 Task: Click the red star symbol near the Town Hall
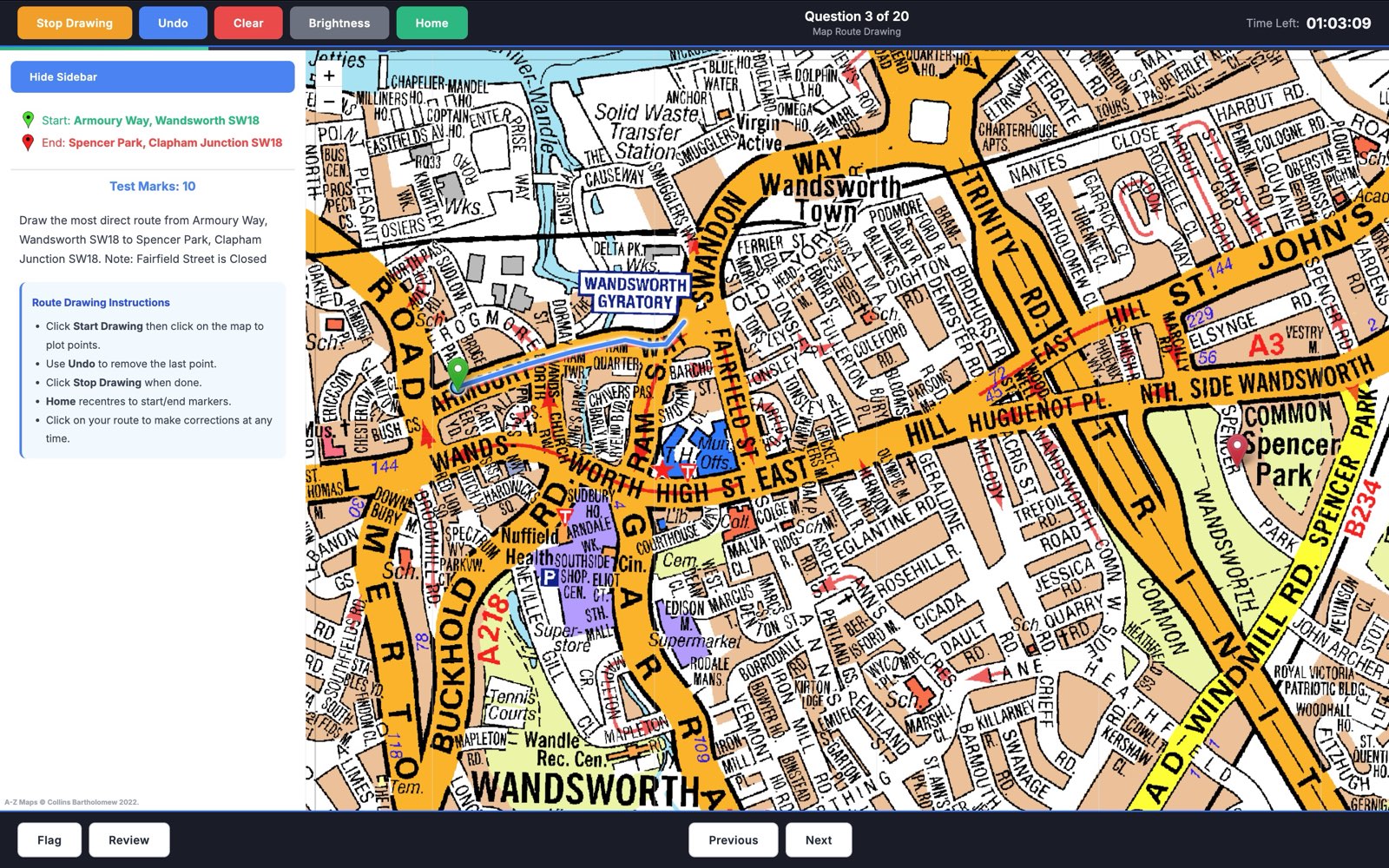pos(662,470)
